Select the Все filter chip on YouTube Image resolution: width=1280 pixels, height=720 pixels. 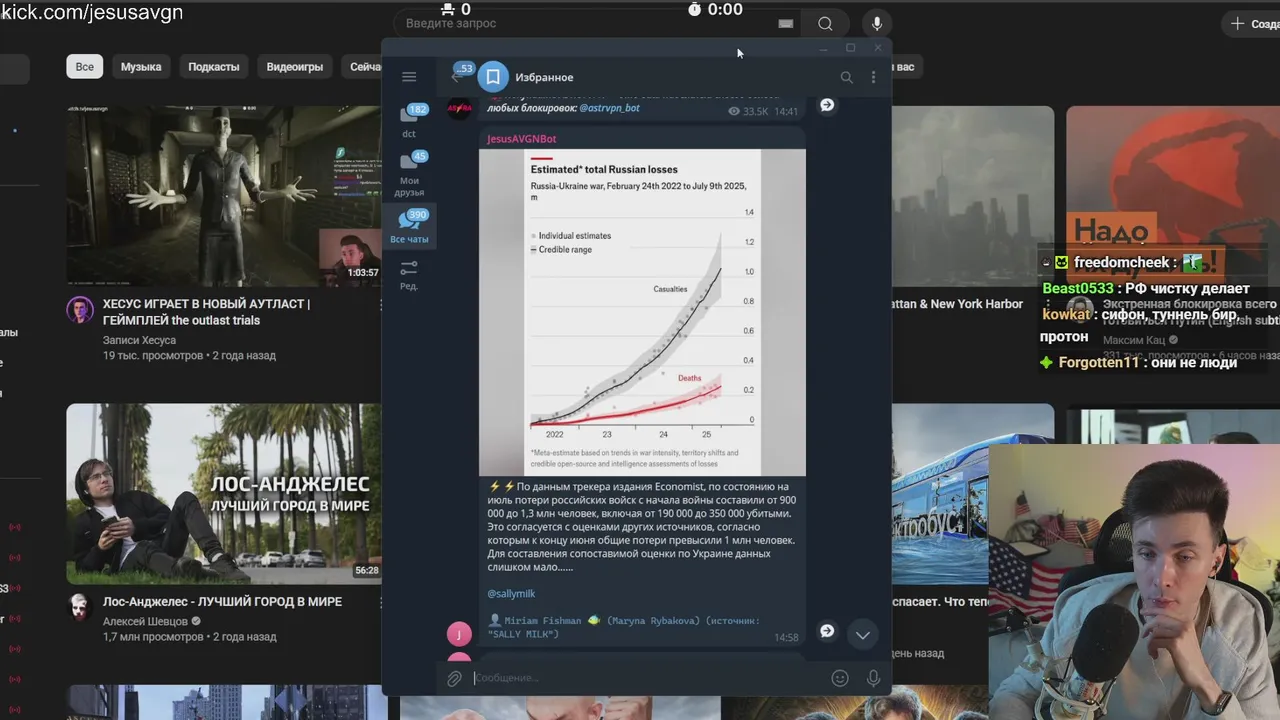coord(85,67)
